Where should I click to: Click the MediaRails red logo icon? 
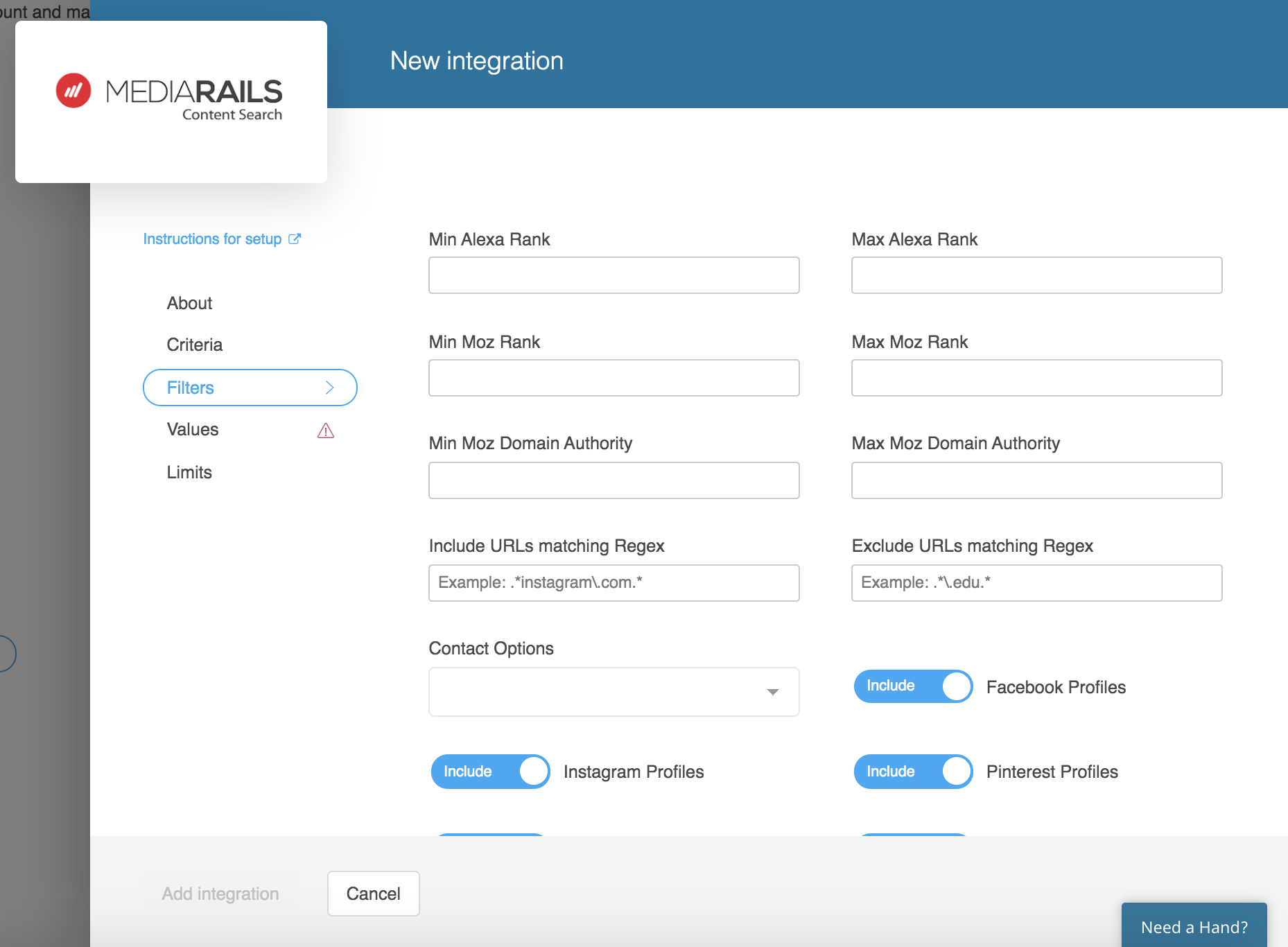point(73,91)
